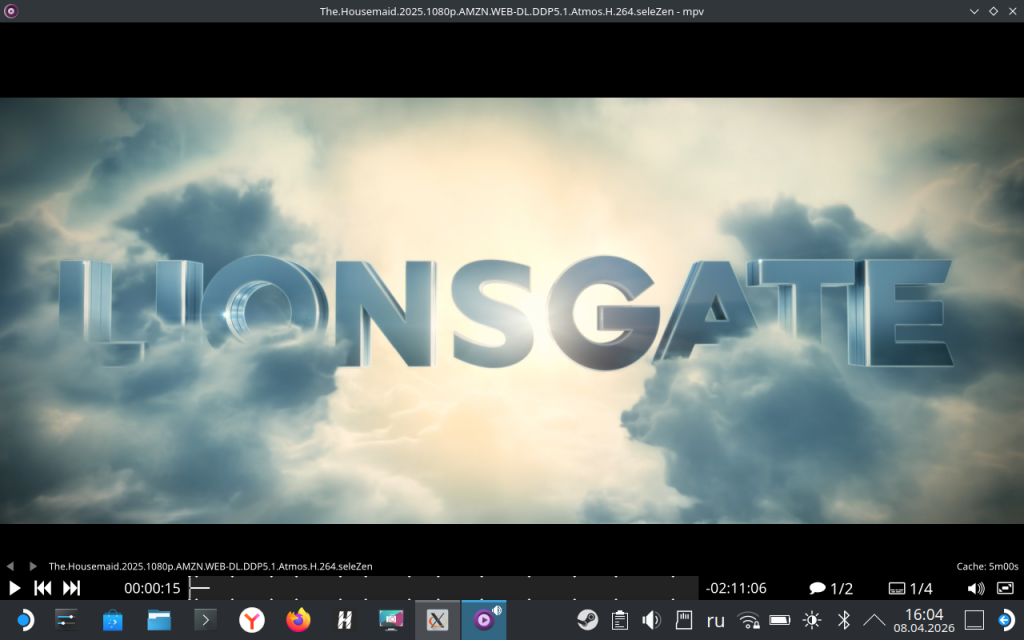
Task: Mute the mpv player volume
Action: tap(976, 588)
